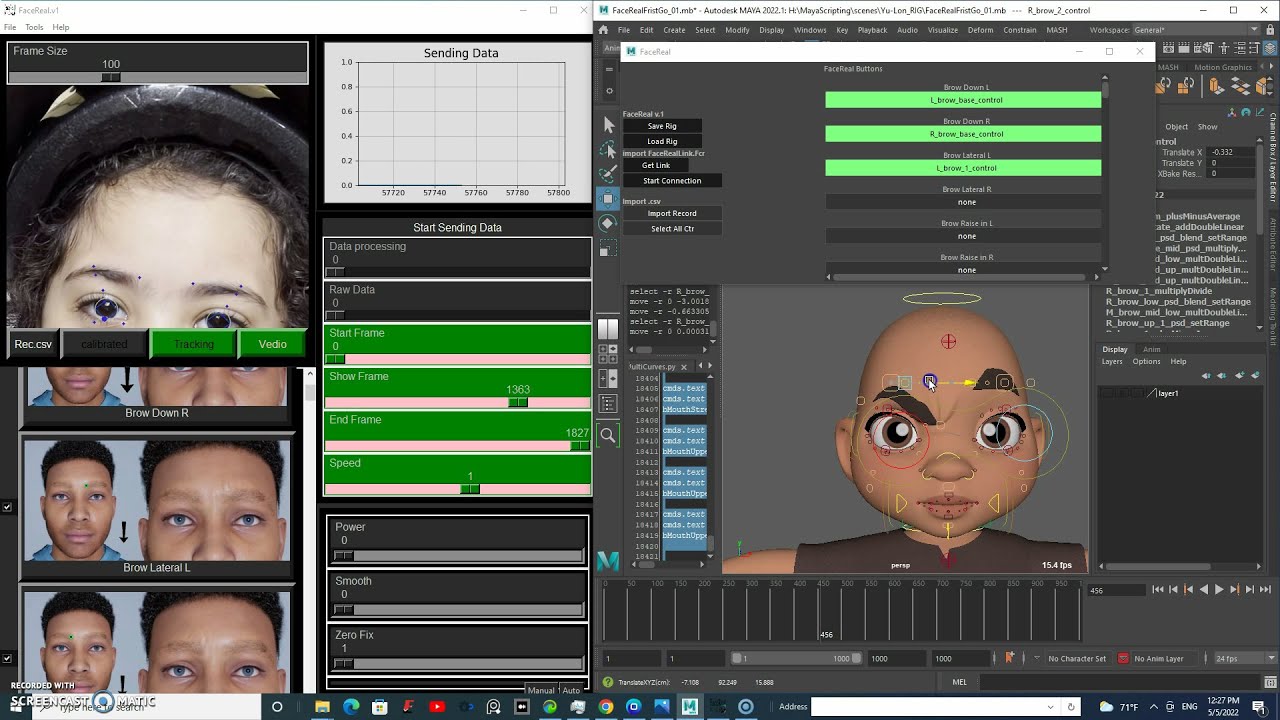Click the MEL command input field
The image size is (1280, 720).
(1120, 682)
